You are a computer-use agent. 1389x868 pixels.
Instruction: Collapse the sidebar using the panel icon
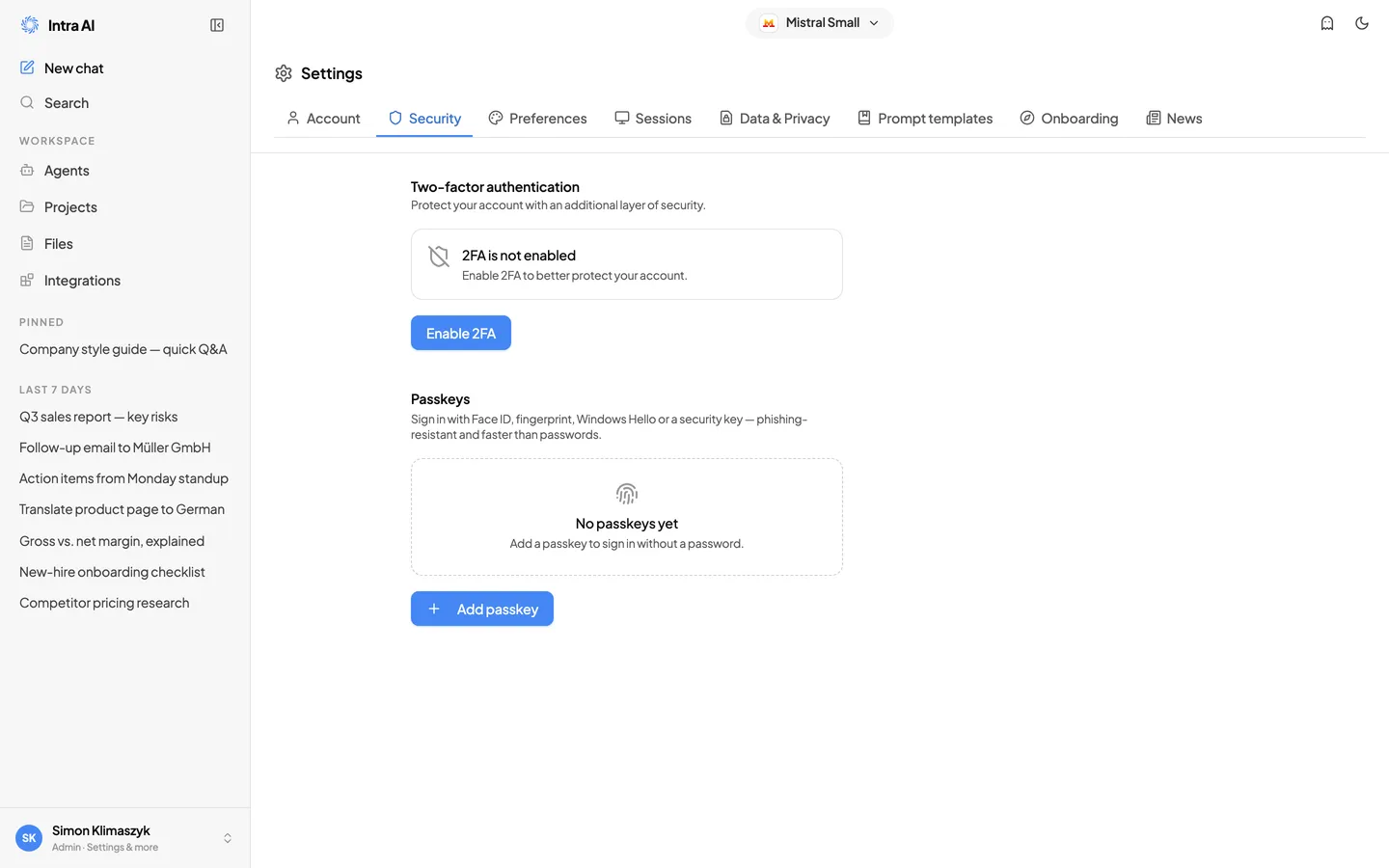click(217, 25)
